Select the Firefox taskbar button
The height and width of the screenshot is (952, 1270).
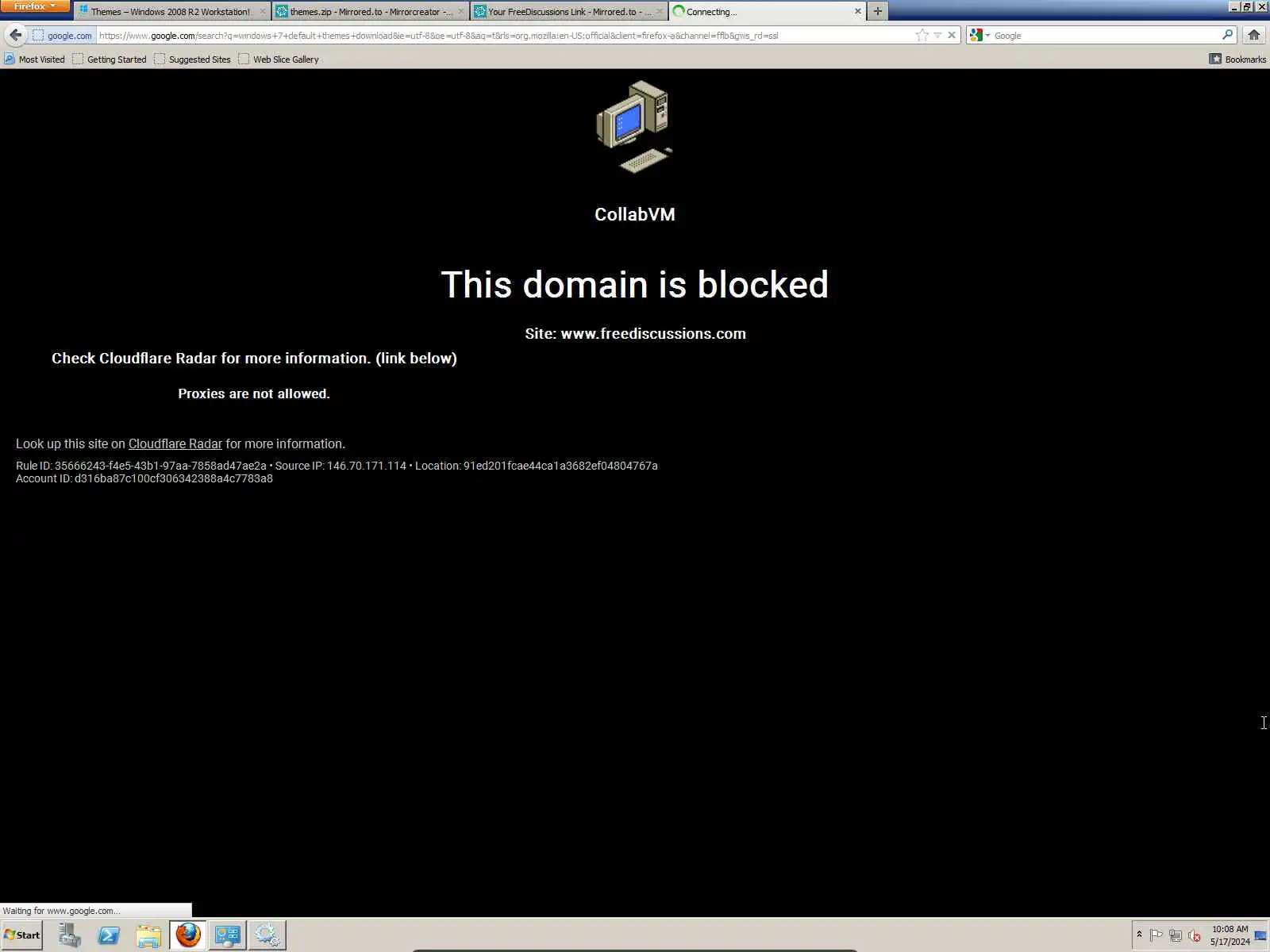coord(188,935)
